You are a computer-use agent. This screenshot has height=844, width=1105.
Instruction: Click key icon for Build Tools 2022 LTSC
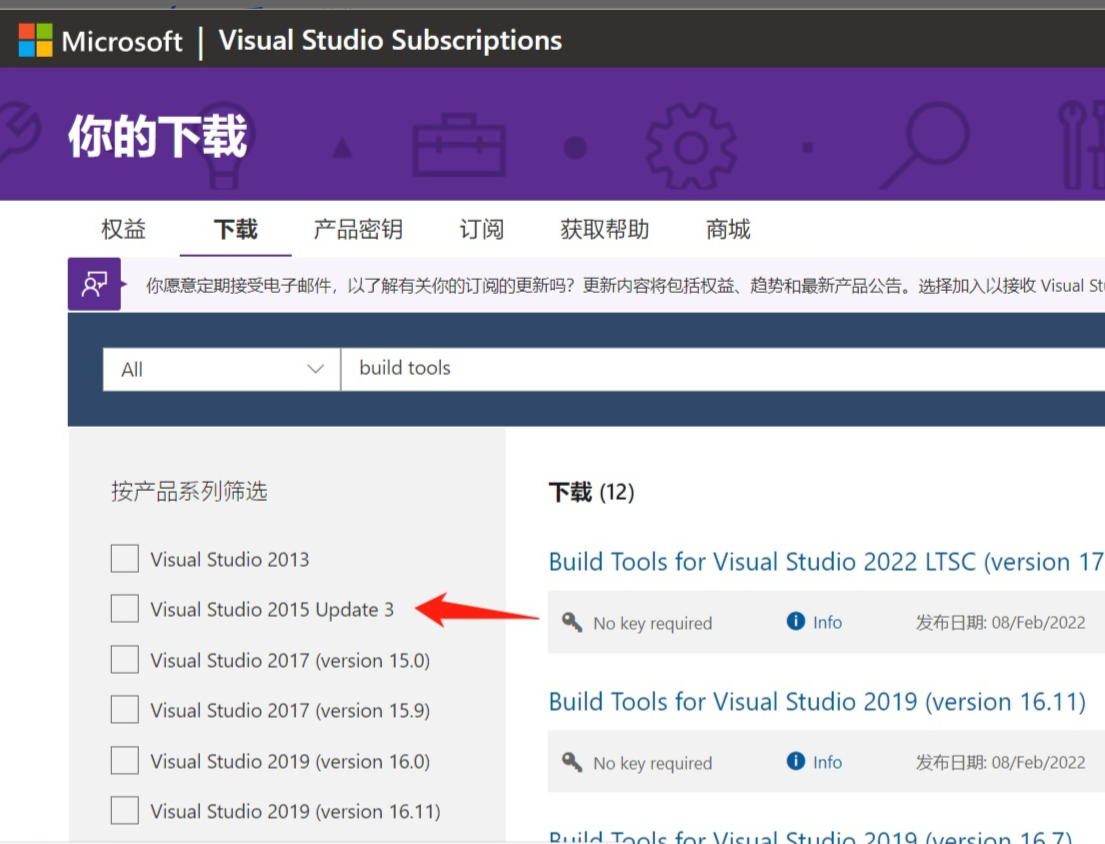point(572,622)
